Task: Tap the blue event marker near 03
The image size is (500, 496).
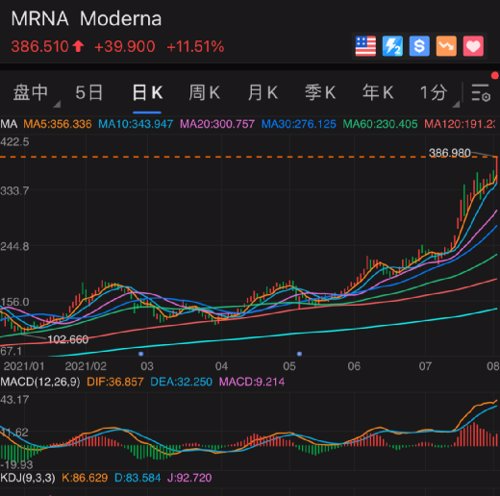Action: [x=141, y=354]
